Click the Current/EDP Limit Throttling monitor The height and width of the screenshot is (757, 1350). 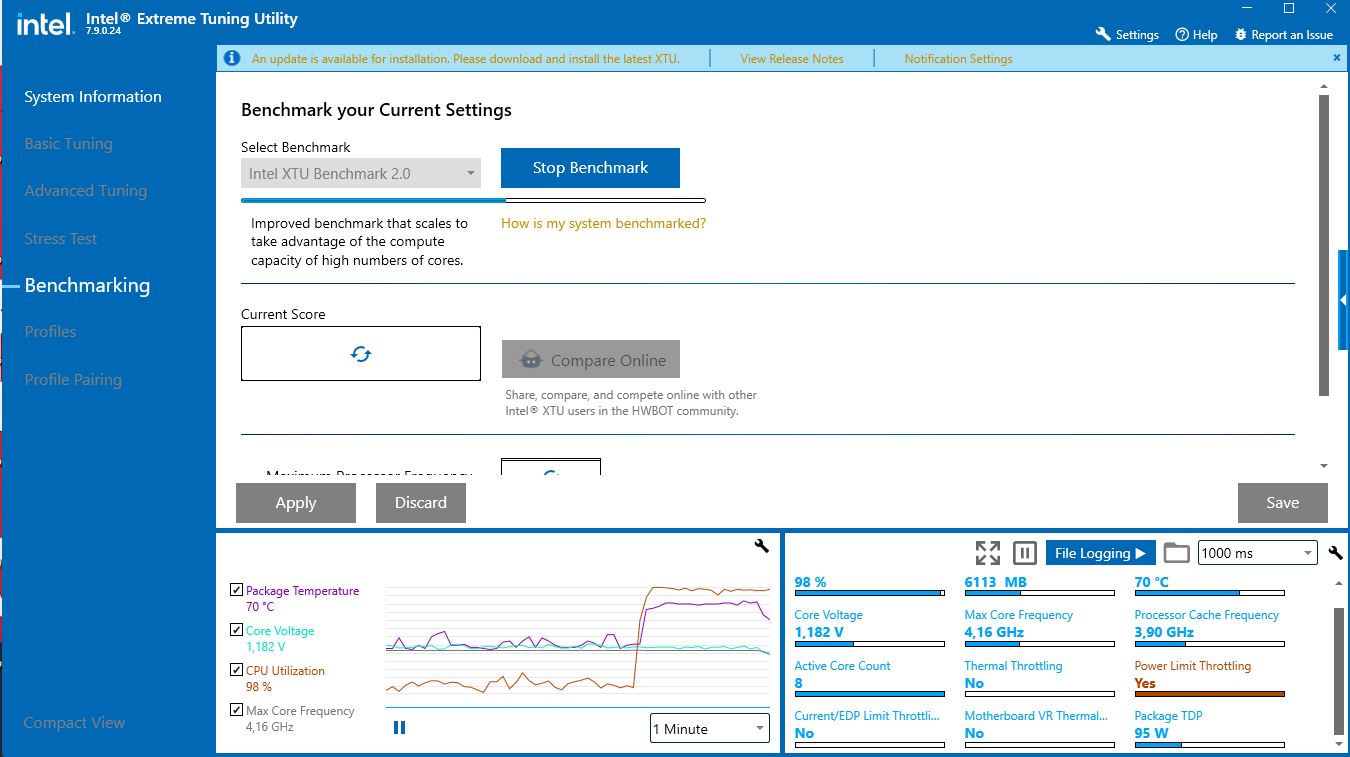point(869,728)
